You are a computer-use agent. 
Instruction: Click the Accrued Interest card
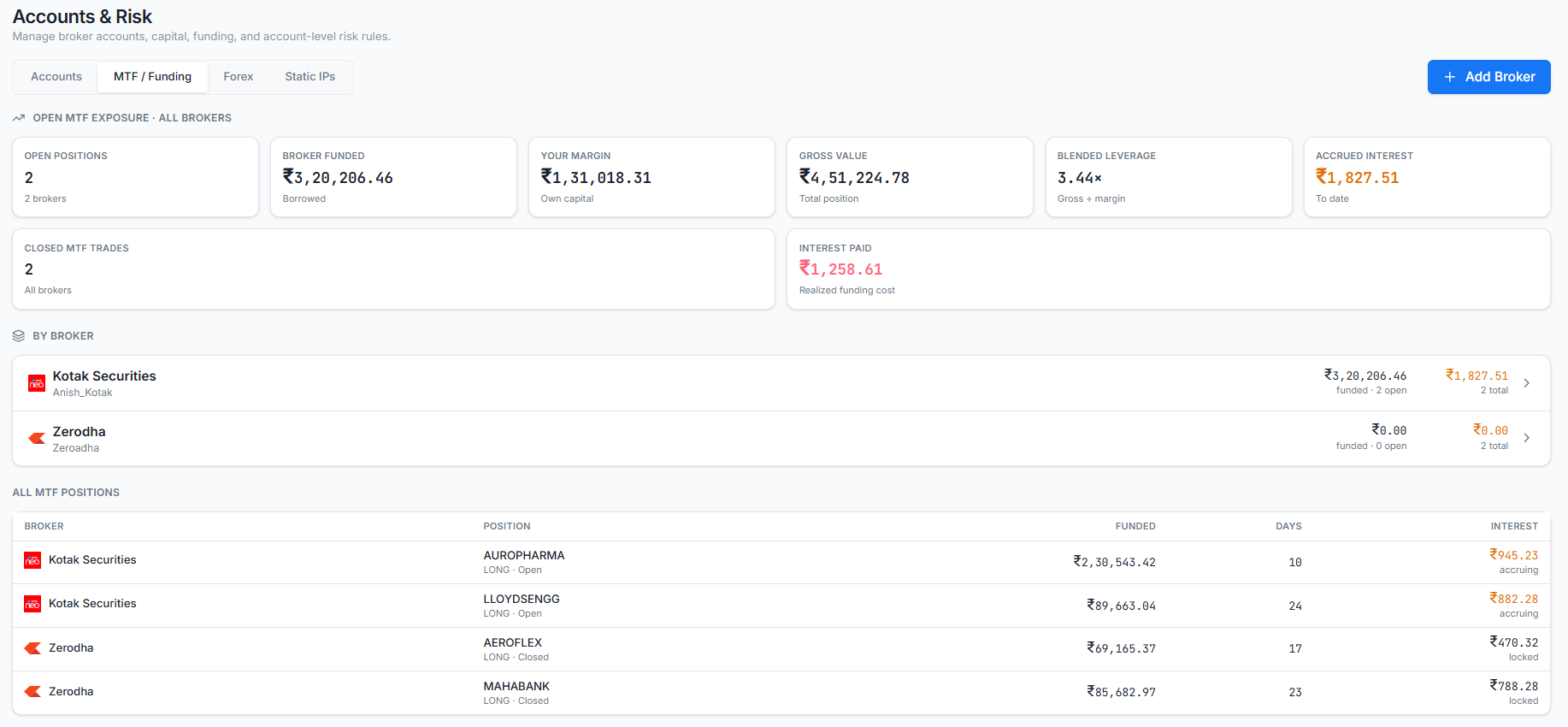(1427, 177)
